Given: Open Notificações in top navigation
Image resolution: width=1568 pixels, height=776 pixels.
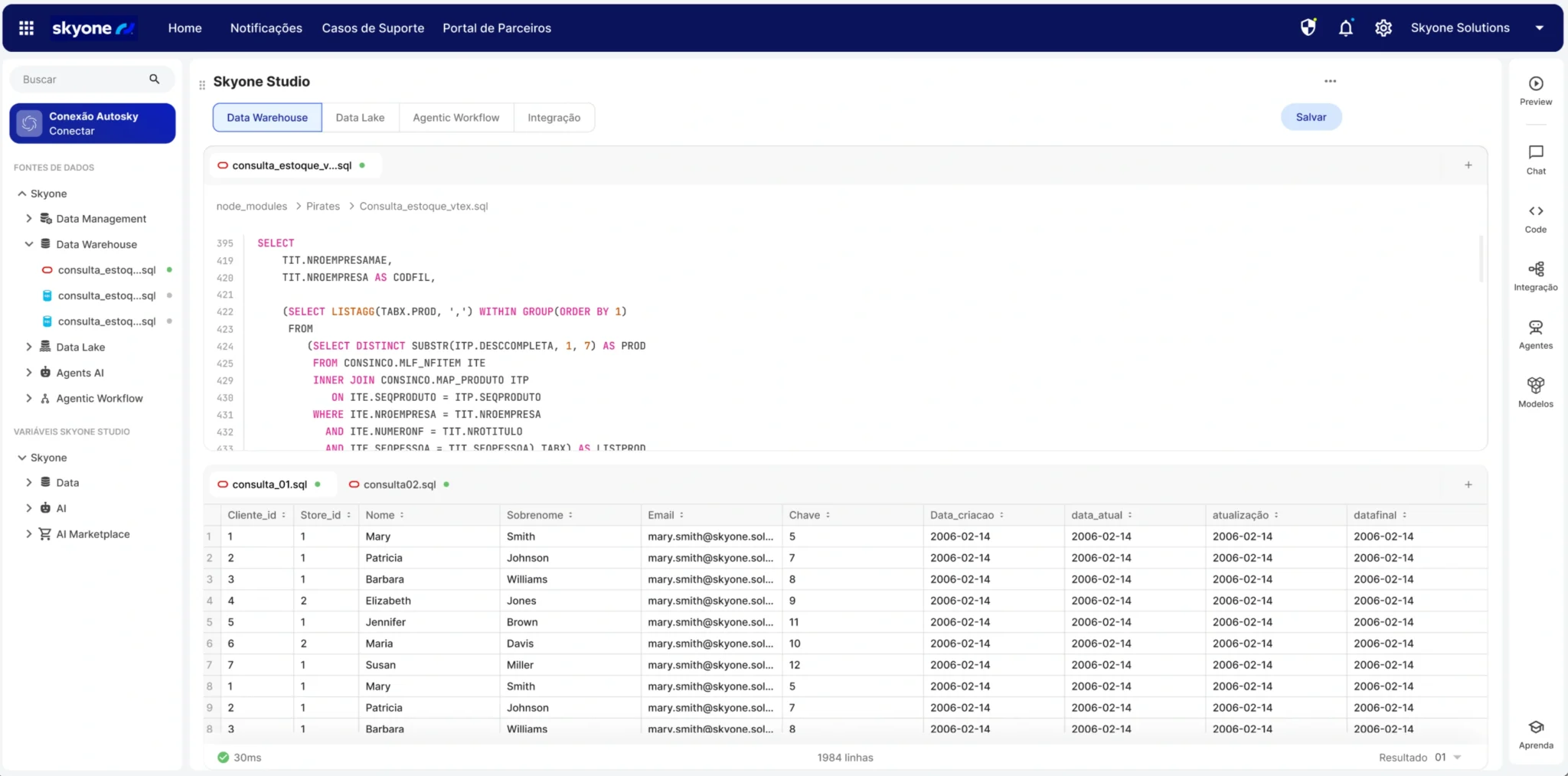Looking at the screenshot, I should pyautogui.click(x=266, y=28).
